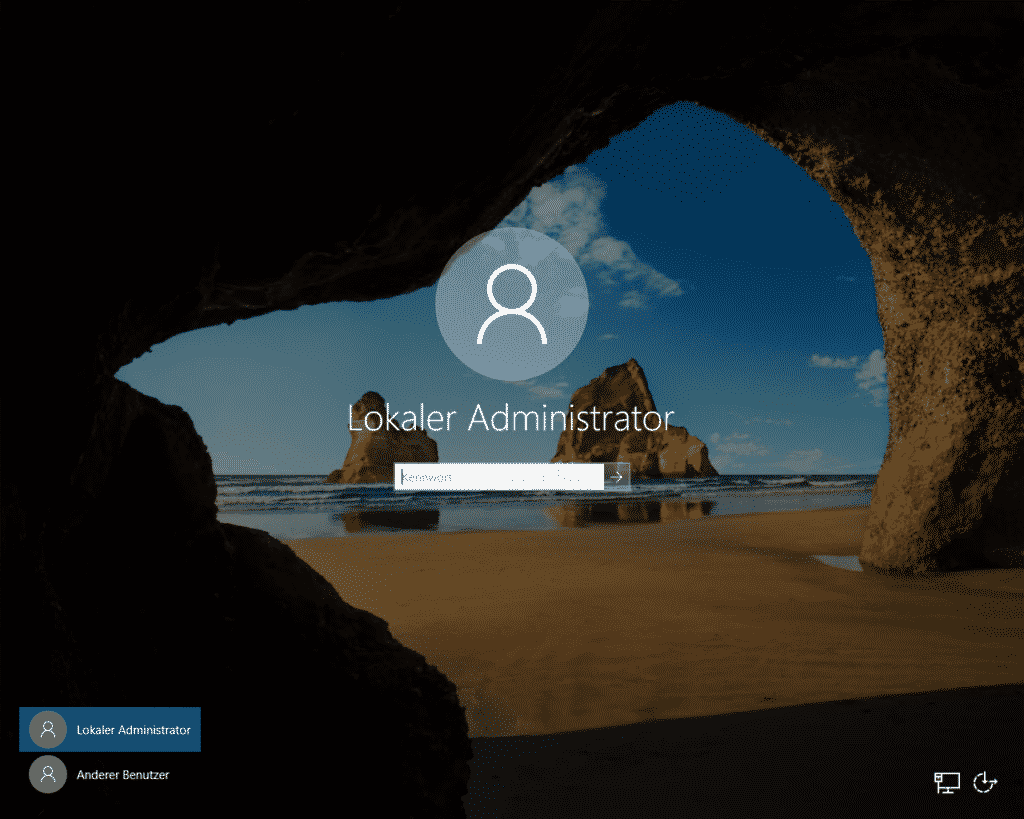Viewport: 1024px width, 819px height.
Task: Activate the arrow next to the password field
Action: coord(618,476)
